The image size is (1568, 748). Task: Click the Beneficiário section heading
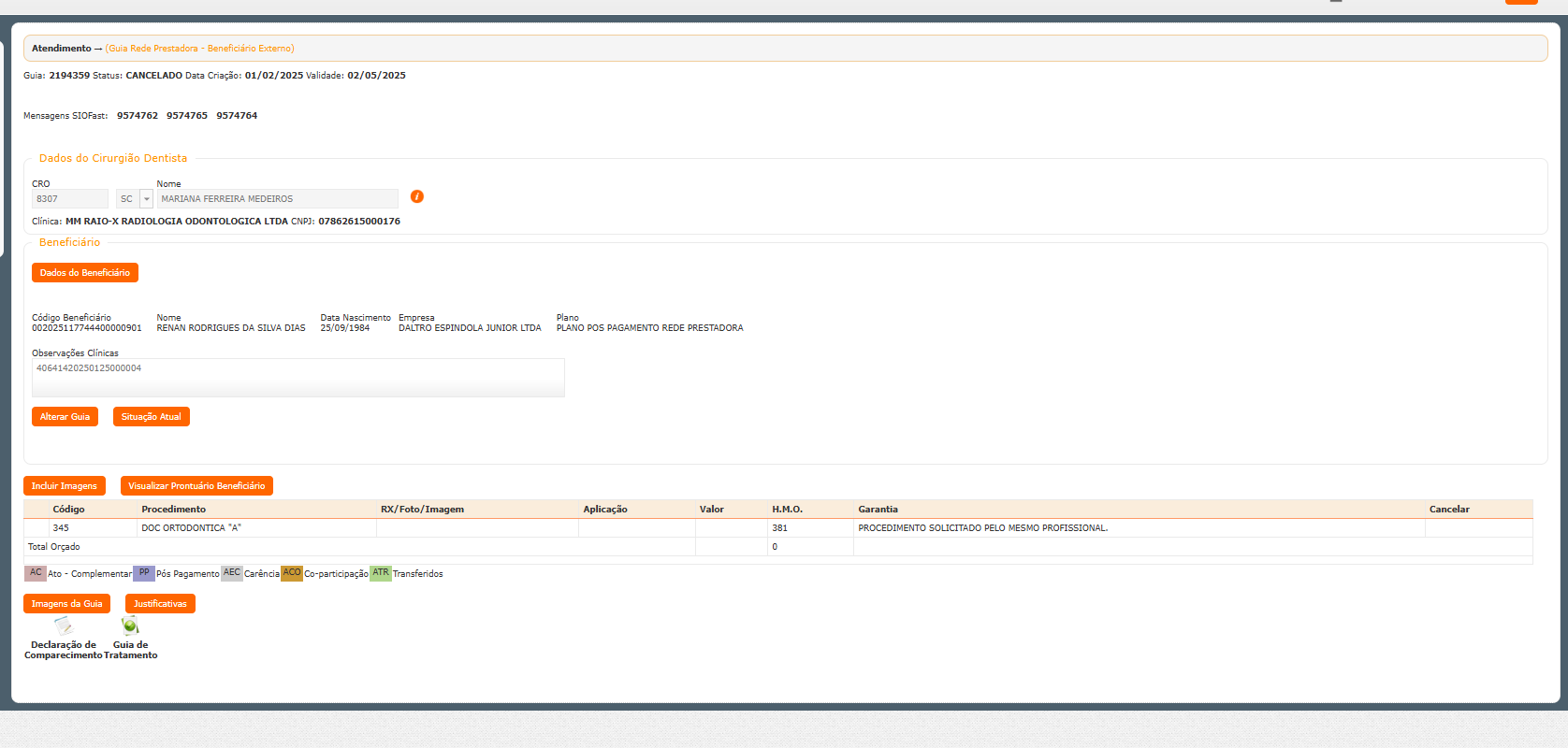pos(69,243)
